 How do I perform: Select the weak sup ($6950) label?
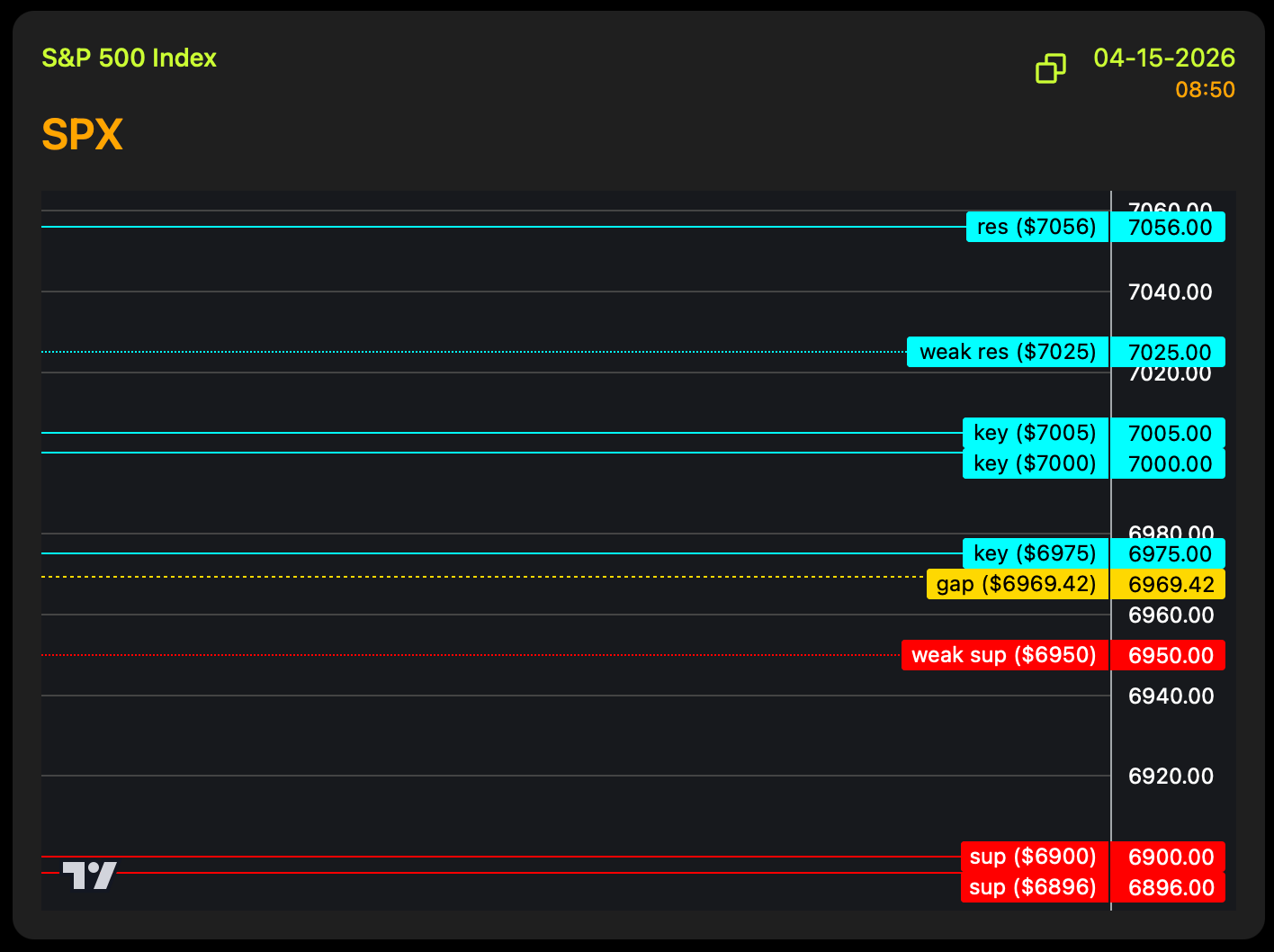click(x=1005, y=655)
